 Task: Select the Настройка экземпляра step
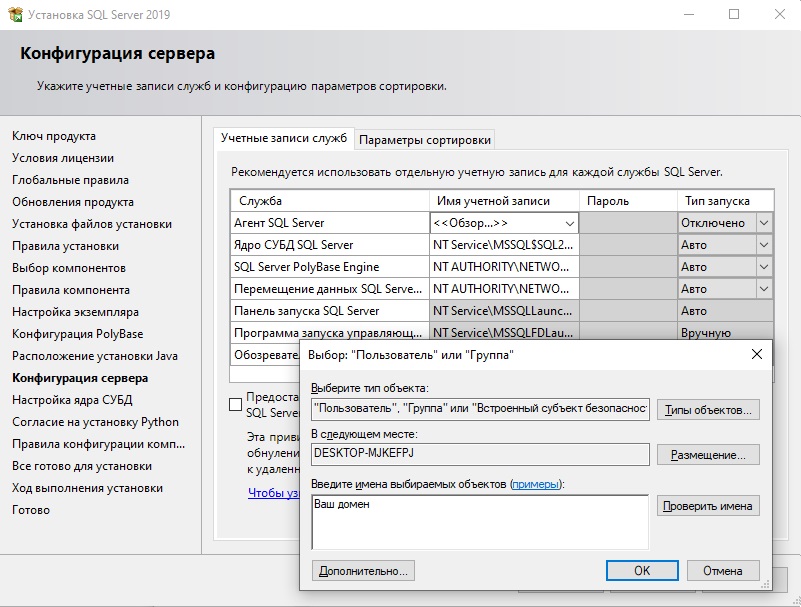[x=76, y=312]
